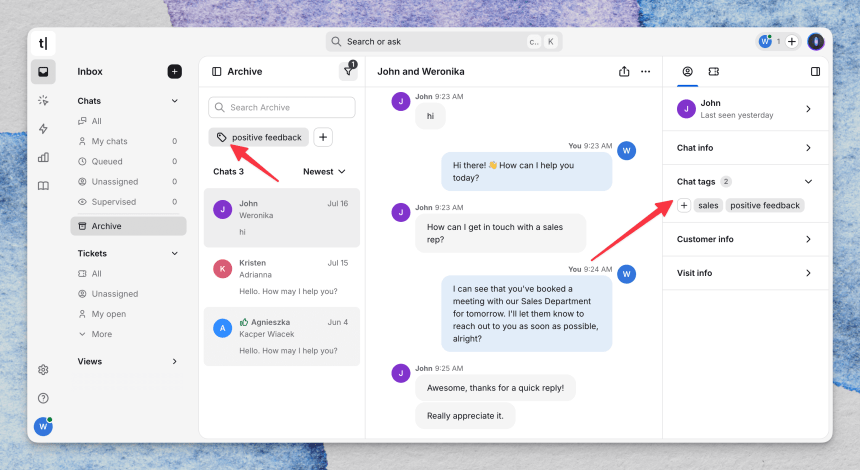Viewport: 860px width, 470px height.
Task: Open the Automation lightning bolt icon
Action: 43,129
